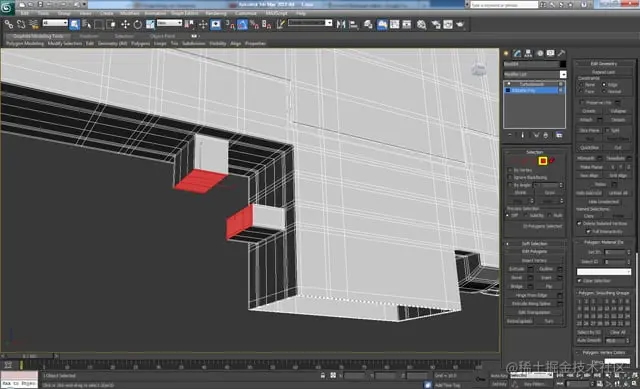The image size is (640, 389).
Task: Expand the Soft Selection rollout
Action: tap(534, 244)
